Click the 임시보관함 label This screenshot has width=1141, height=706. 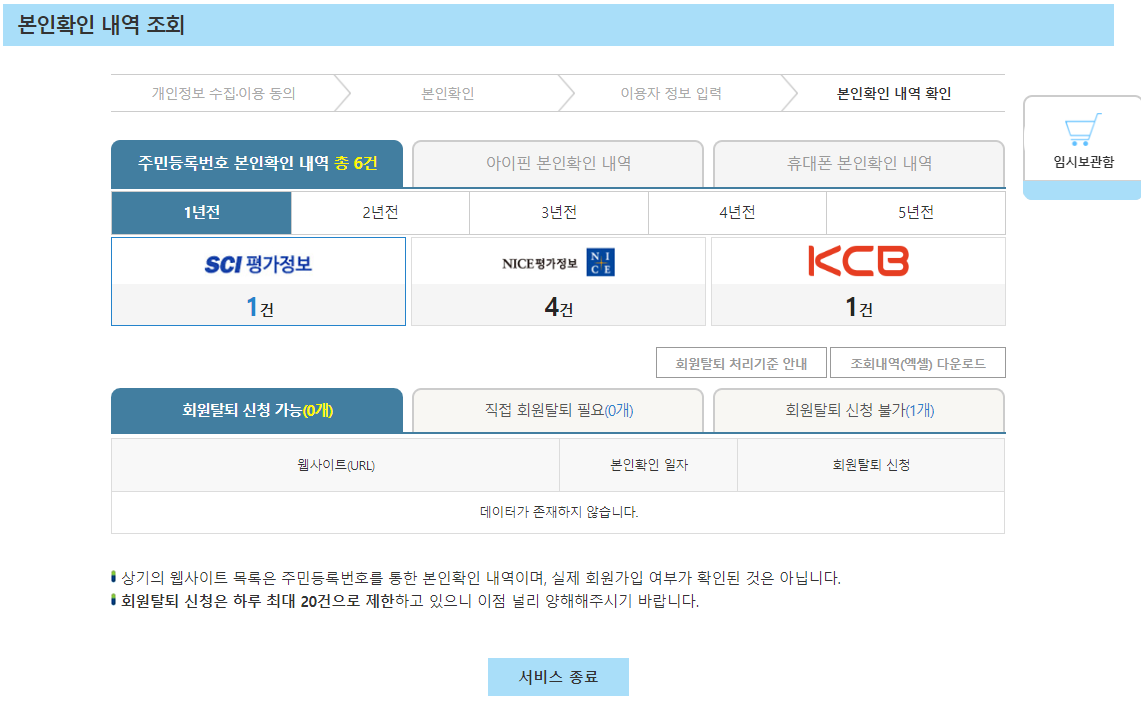(1084, 162)
